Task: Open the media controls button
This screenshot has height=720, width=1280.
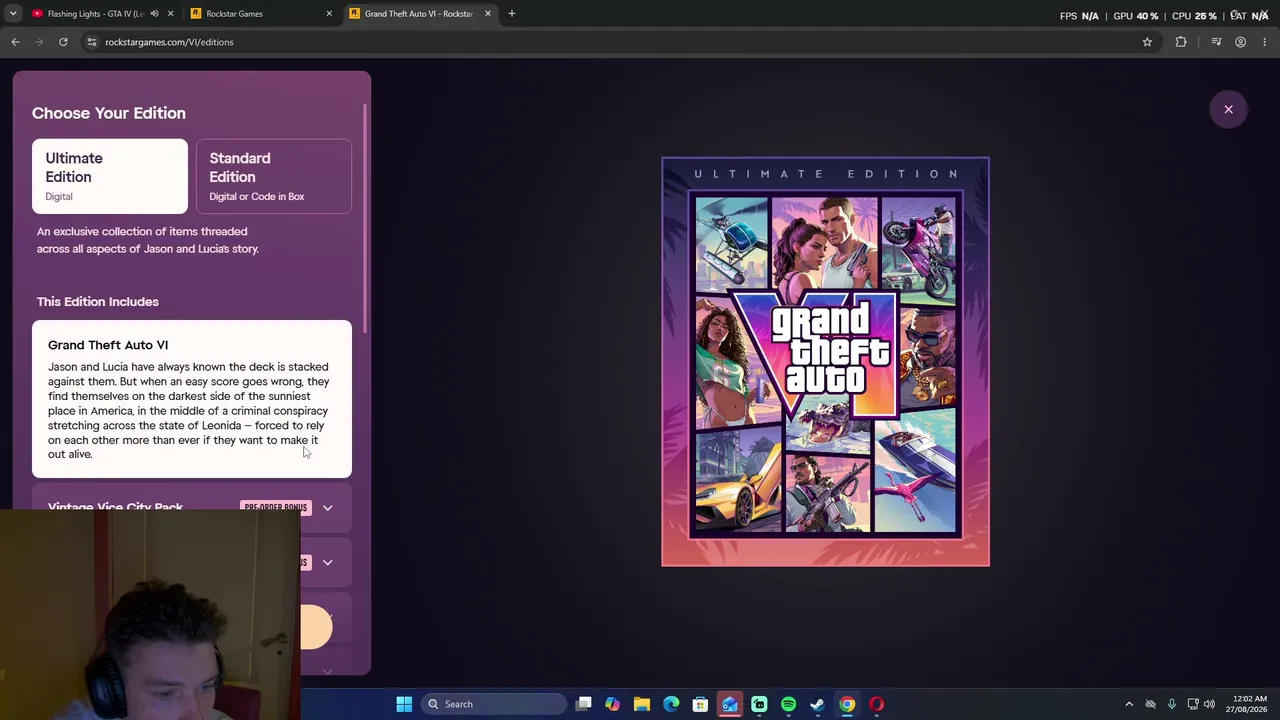Action: (x=1216, y=42)
